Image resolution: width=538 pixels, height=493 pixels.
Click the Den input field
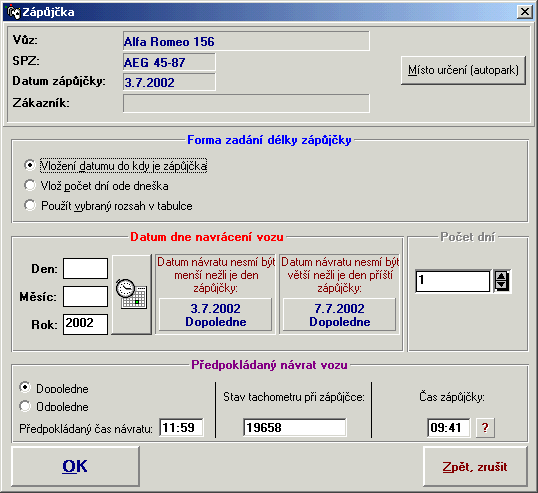85,268
